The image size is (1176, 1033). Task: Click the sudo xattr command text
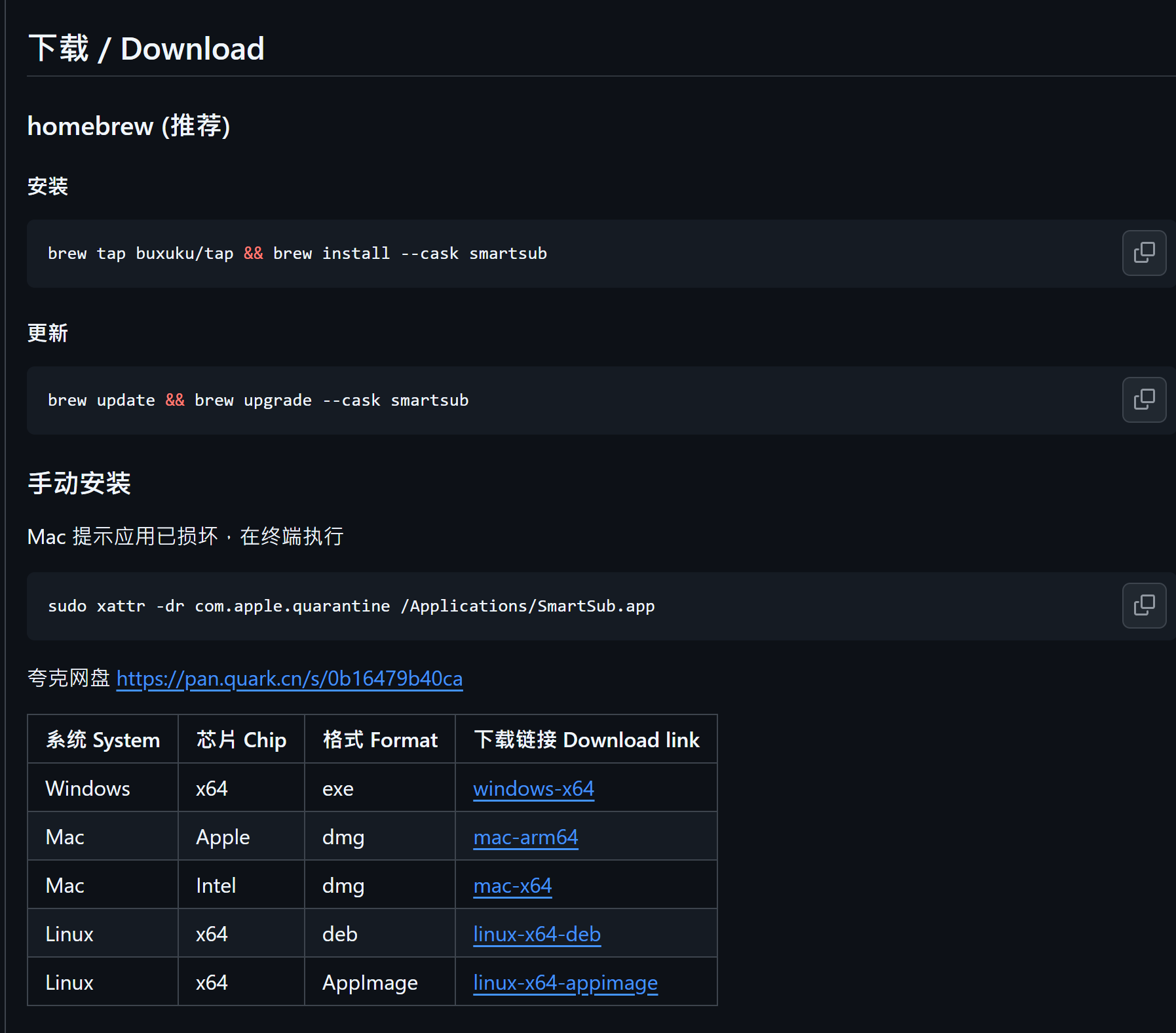(351, 606)
